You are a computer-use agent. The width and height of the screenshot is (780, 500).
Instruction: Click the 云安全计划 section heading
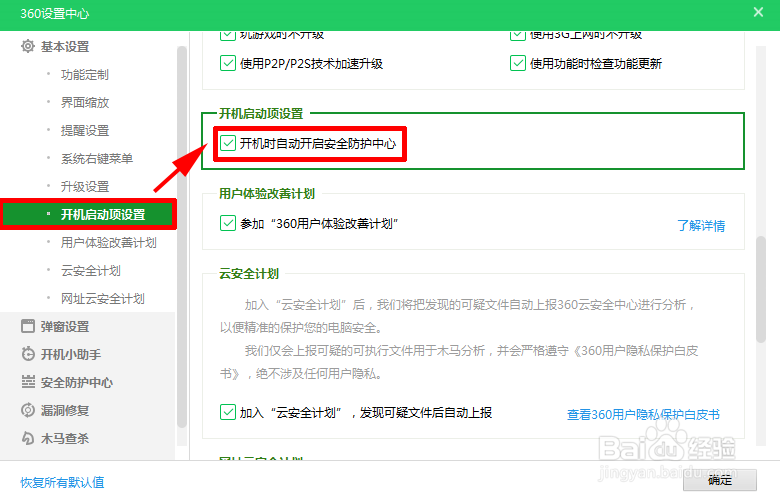point(249,274)
